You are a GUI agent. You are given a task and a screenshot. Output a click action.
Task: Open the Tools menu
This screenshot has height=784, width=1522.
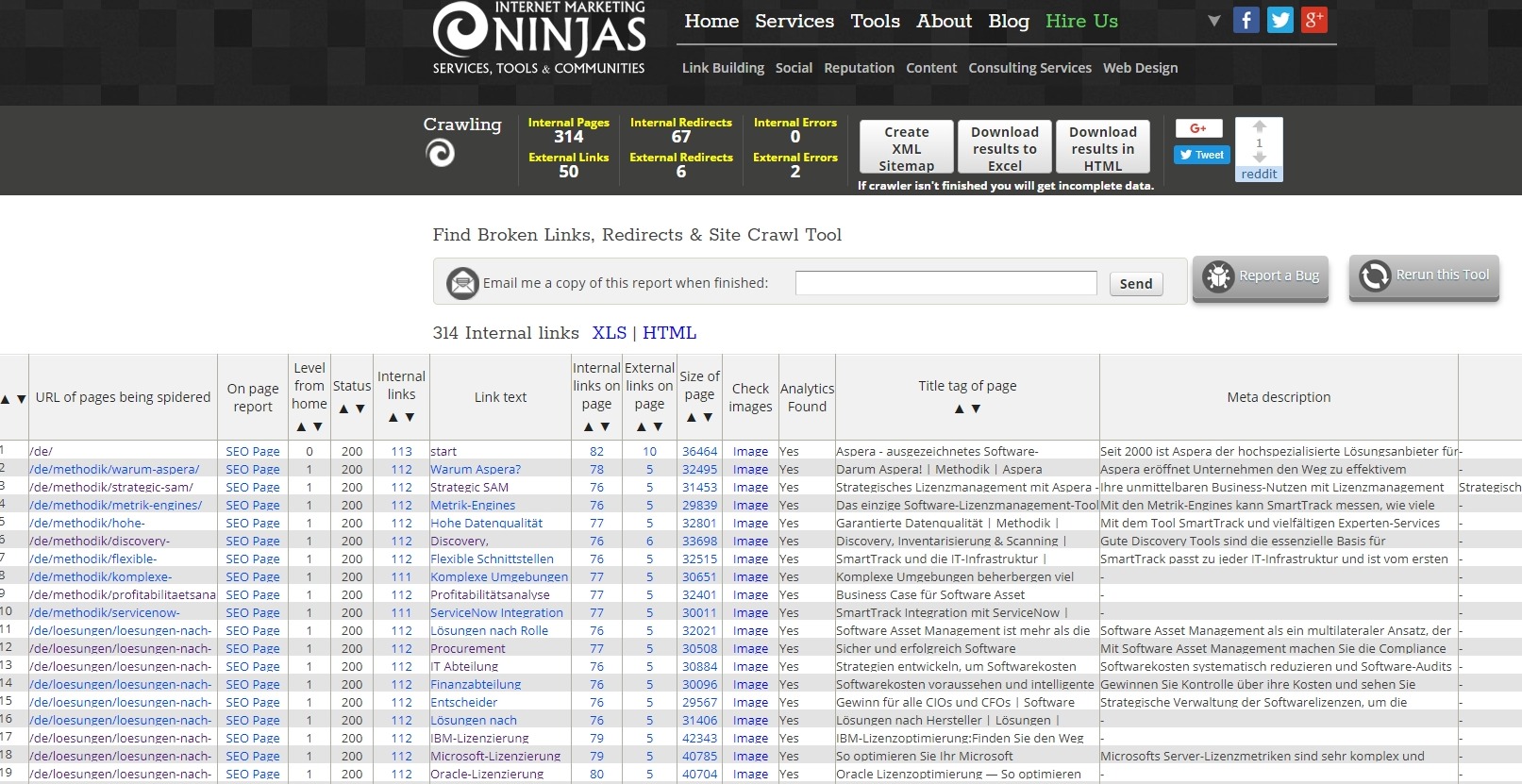coord(875,21)
